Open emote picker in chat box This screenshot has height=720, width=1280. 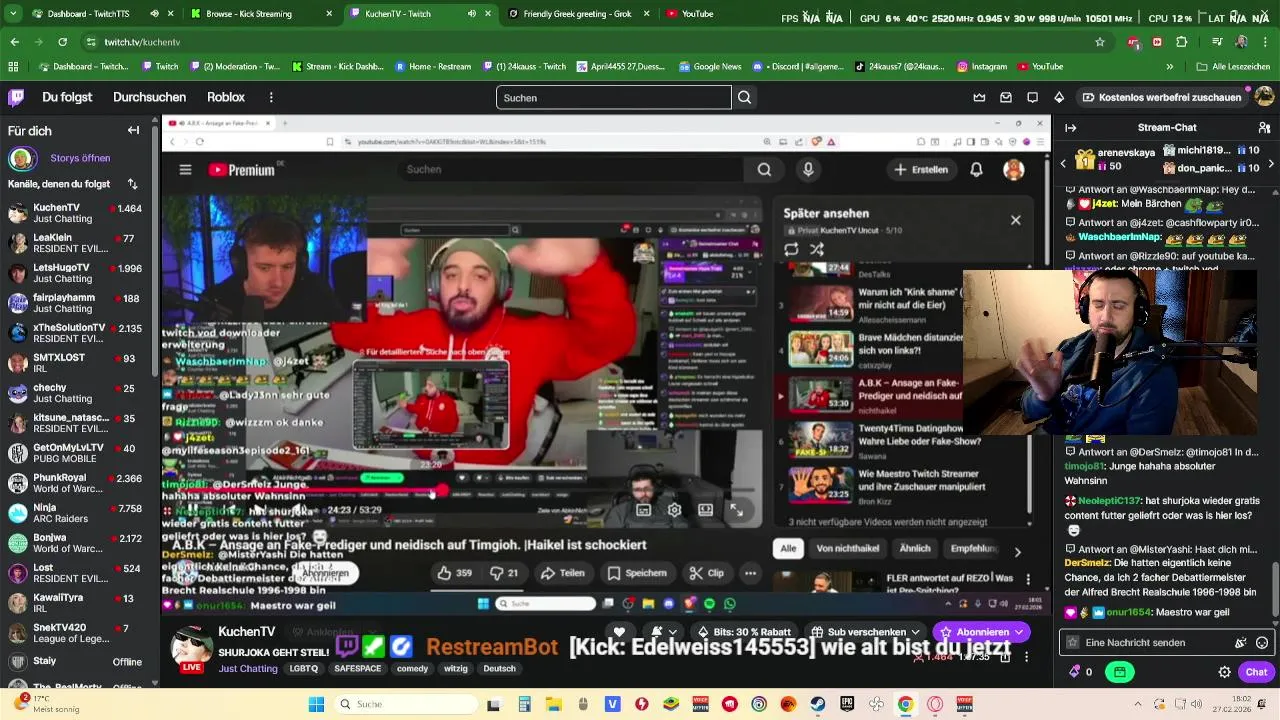1262,643
